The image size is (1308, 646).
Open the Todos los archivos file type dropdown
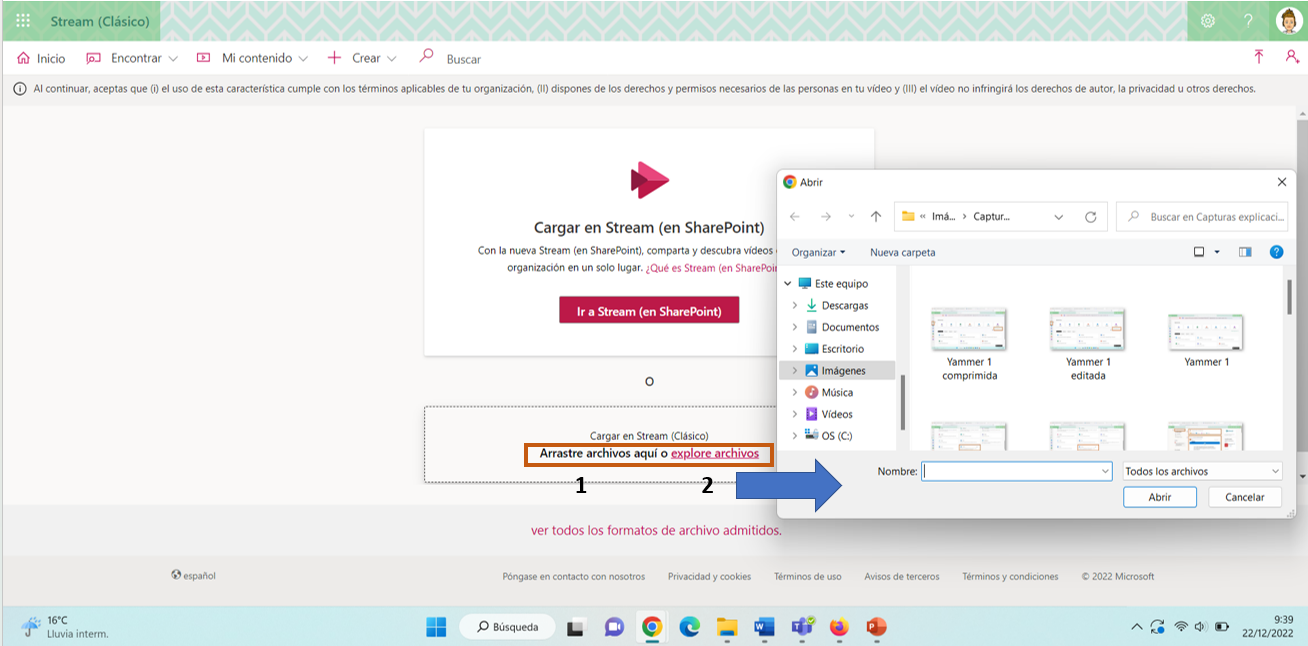[x=1202, y=471]
